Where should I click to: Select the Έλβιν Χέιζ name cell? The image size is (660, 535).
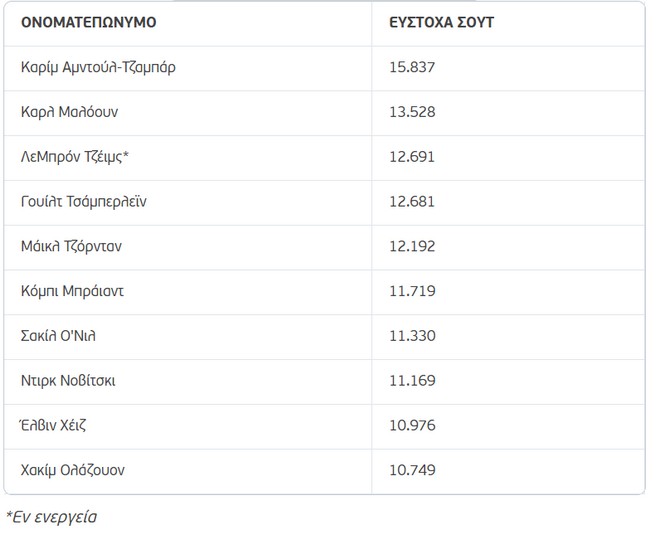(57, 425)
